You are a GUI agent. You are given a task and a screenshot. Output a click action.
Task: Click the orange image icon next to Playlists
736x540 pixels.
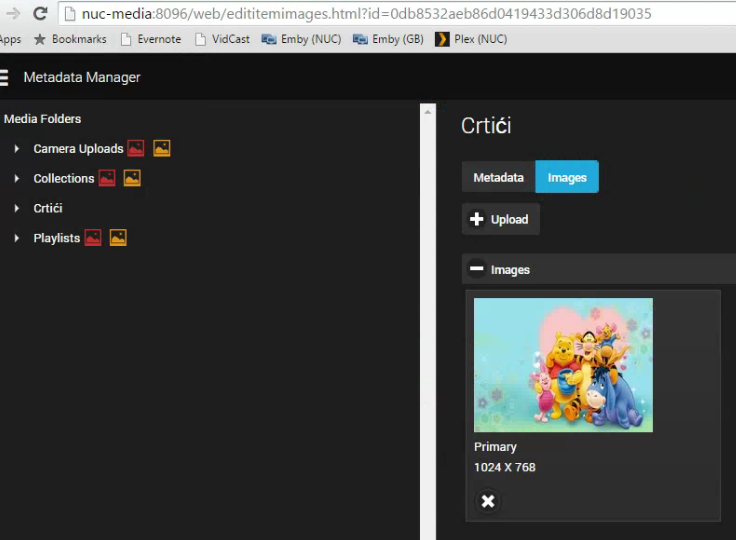[x=118, y=238]
